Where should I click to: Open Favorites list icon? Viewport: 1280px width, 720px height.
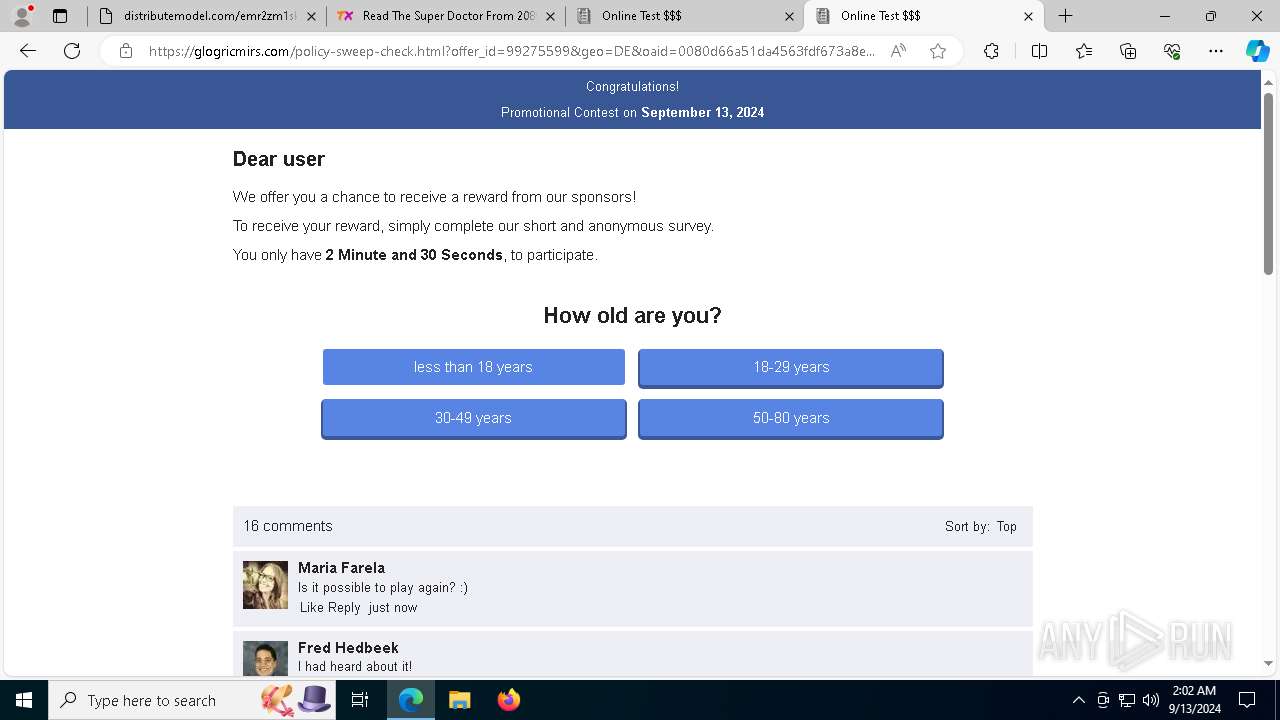click(1084, 51)
